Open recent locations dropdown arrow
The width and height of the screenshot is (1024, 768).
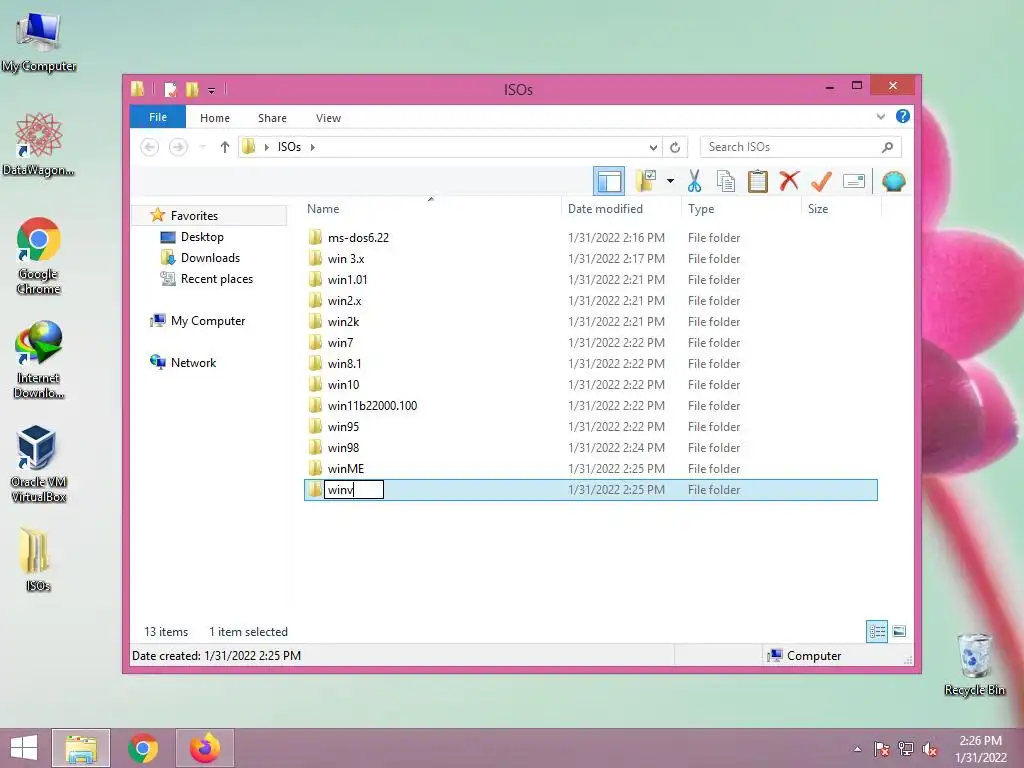coord(202,147)
